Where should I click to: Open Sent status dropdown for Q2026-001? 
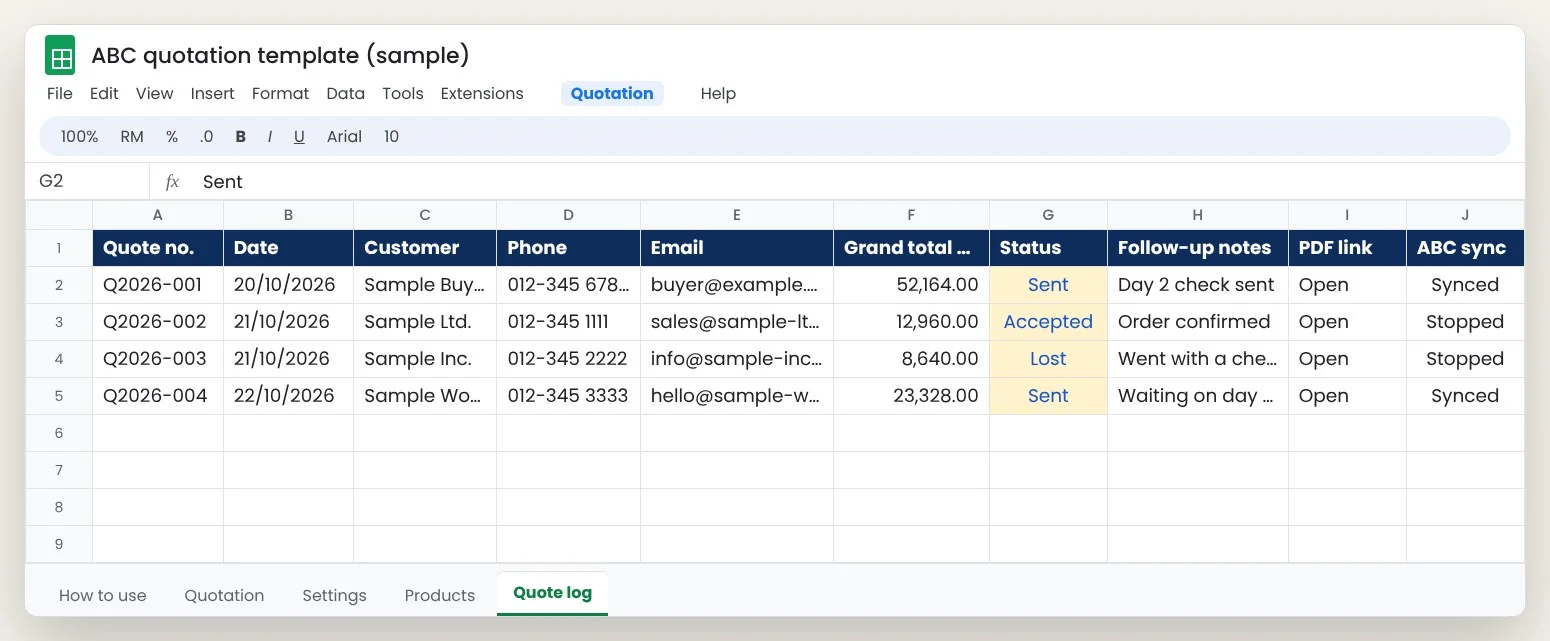pos(1048,285)
